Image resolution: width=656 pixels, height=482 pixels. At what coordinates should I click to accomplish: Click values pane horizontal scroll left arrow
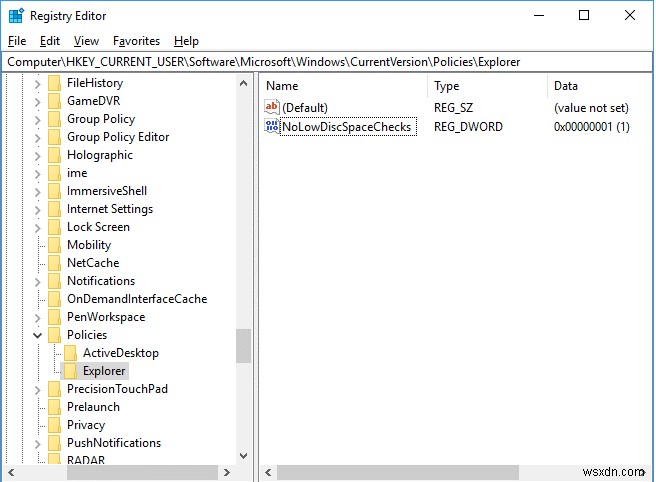click(268, 473)
